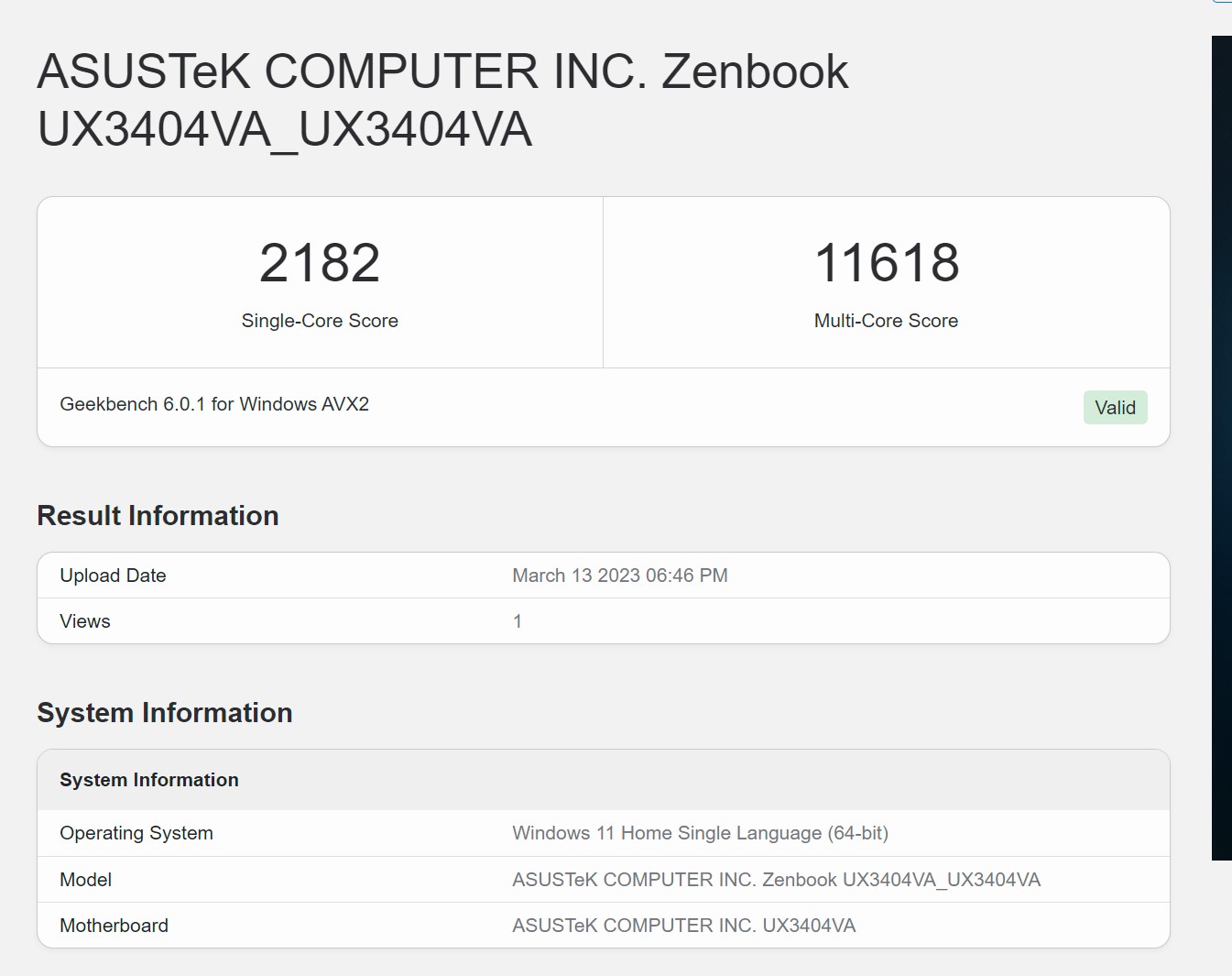Click the Result Information heading
The height and width of the screenshot is (976, 1232).
coord(158,516)
